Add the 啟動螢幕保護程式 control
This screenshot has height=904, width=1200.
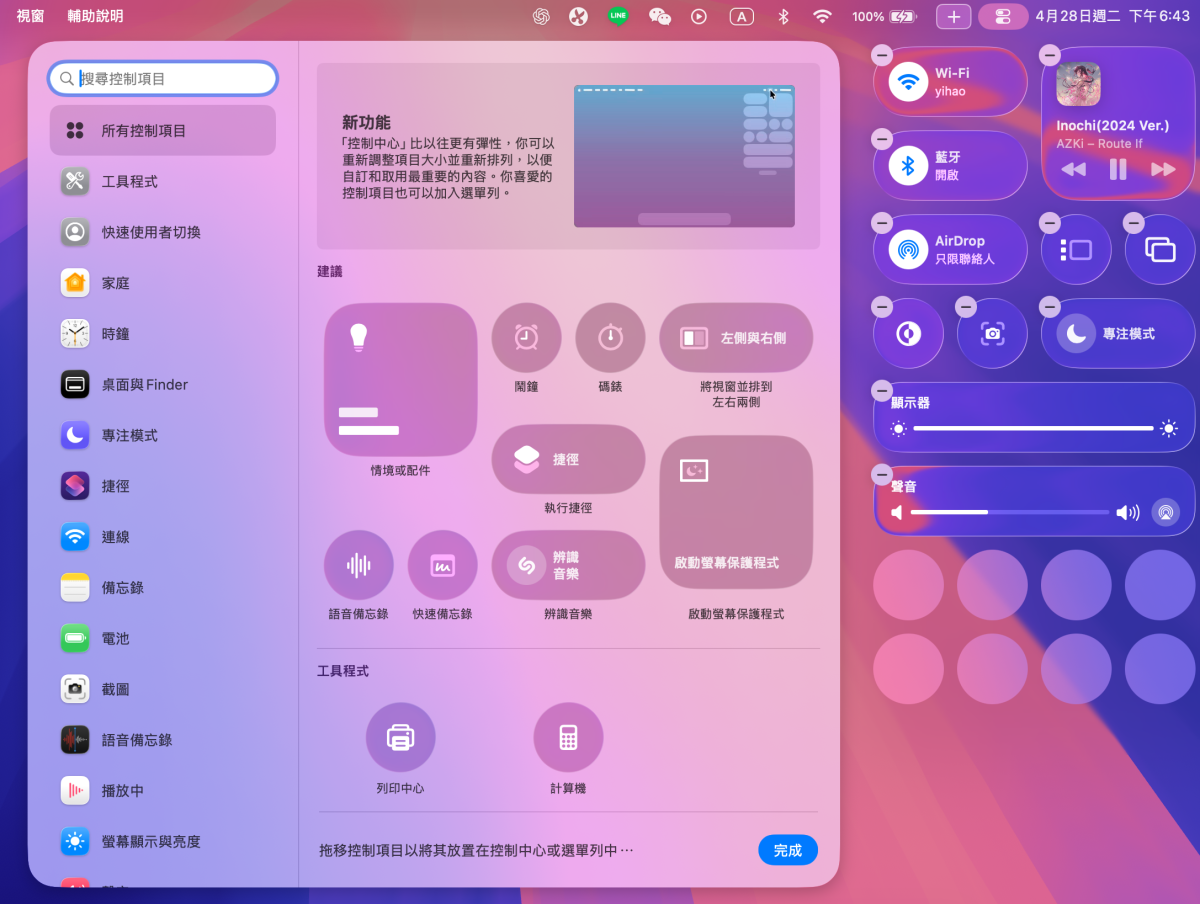pyautogui.click(x=736, y=512)
